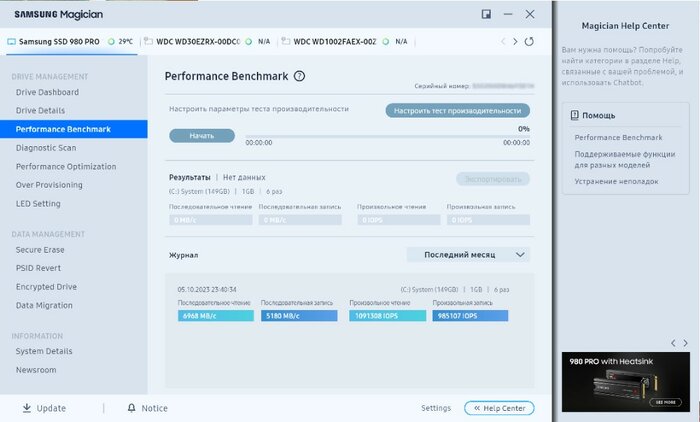Viewport: 700px width, 422px height.
Task: Click the Samsung SSD 980 PRO drive icon
Action: coord(12,42)
